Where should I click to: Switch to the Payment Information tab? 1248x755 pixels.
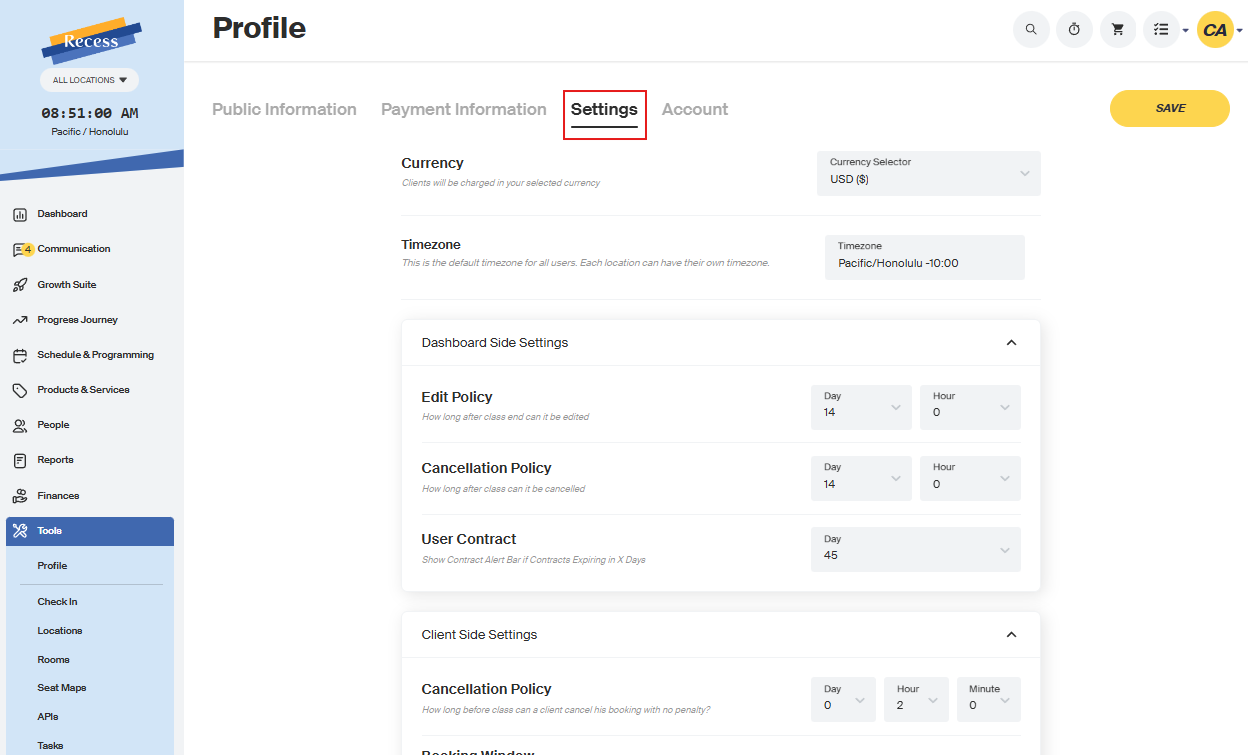[463, 110]
